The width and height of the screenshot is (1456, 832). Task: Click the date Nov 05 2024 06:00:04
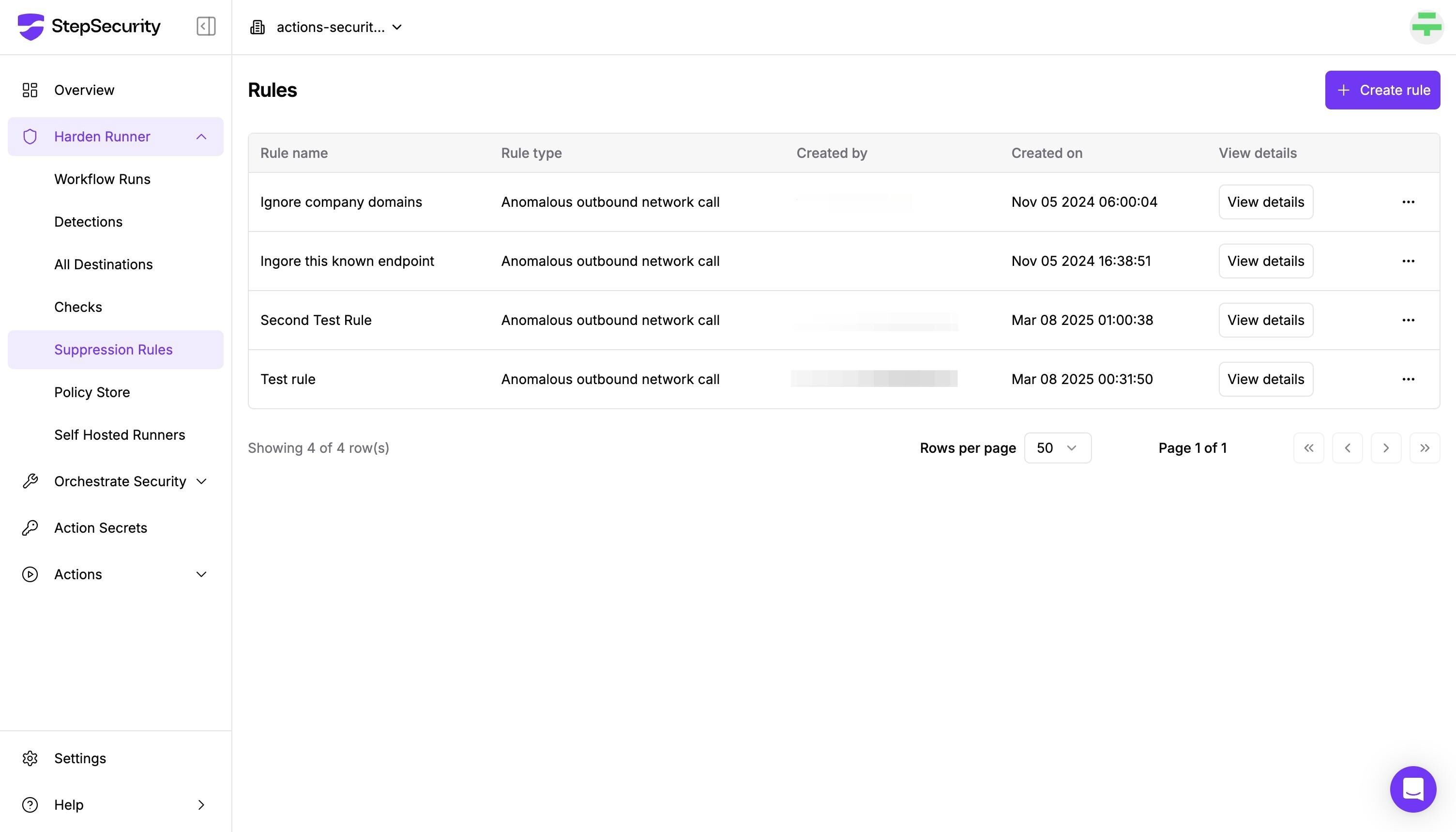1084,202
